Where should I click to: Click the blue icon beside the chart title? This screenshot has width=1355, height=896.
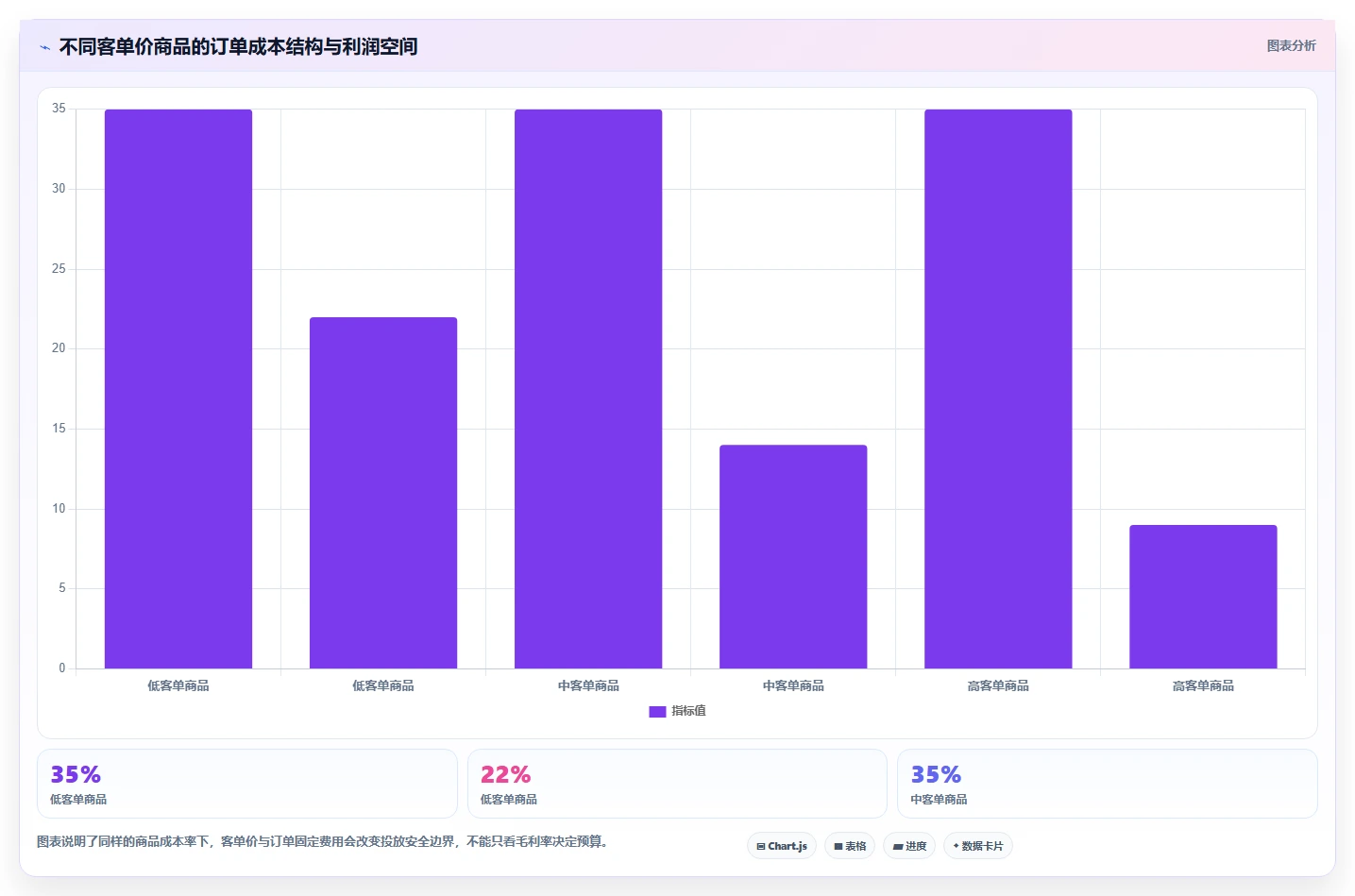44,47
